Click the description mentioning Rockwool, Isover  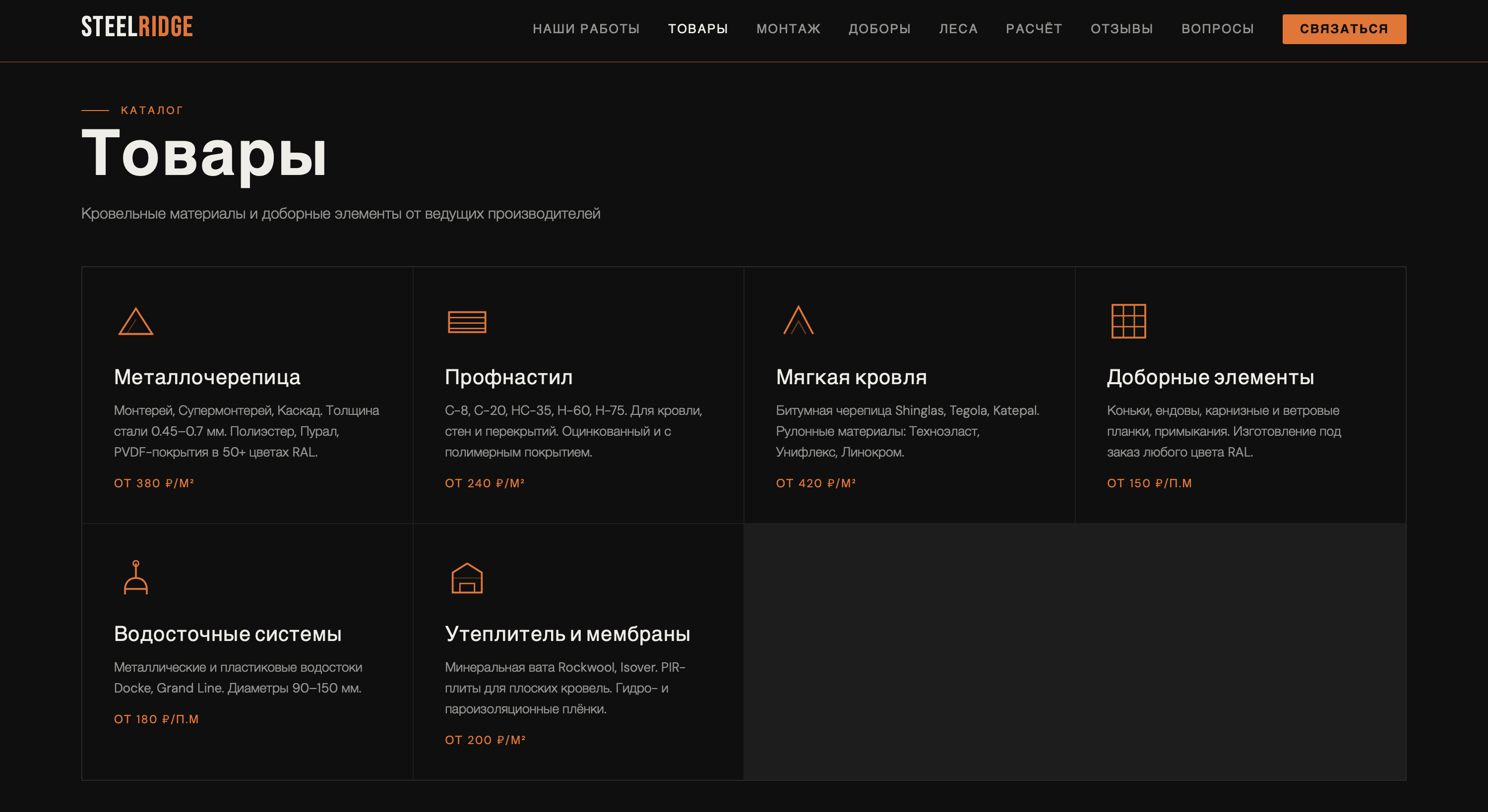[x=565, y=689]
